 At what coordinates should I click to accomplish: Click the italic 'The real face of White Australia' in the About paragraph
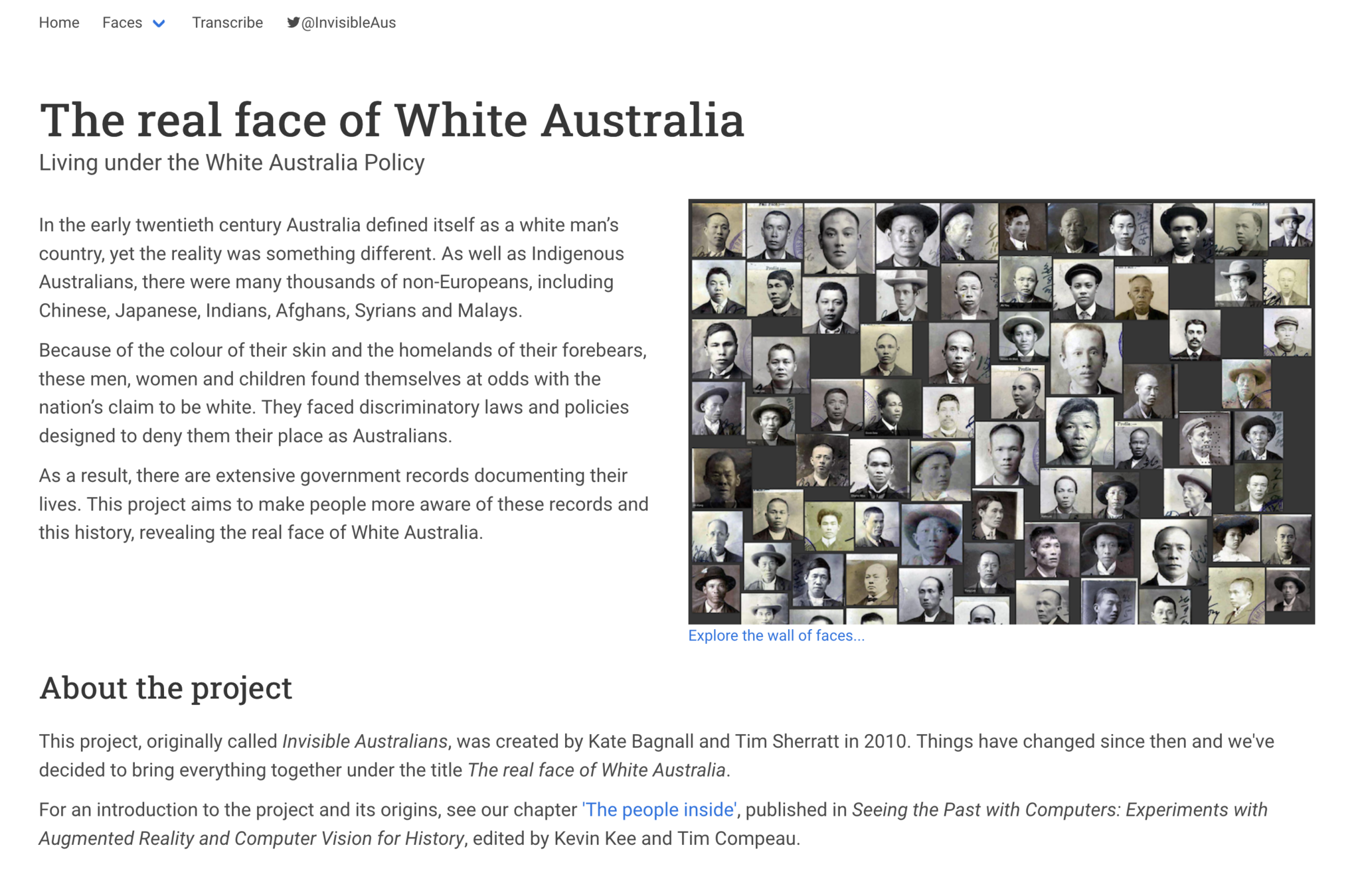(x=596, y=770)
